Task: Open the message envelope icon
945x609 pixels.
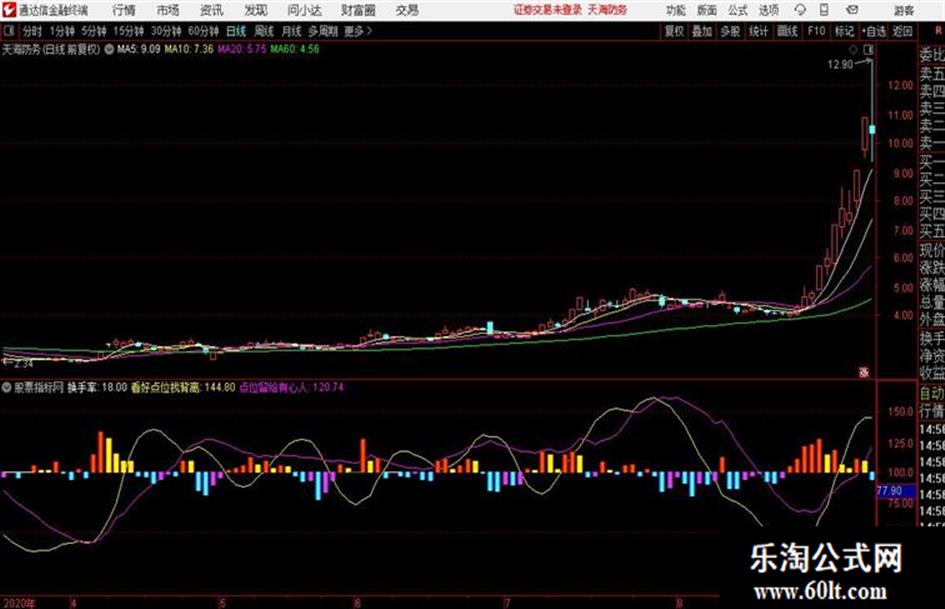Action: [x=852, y=10]
